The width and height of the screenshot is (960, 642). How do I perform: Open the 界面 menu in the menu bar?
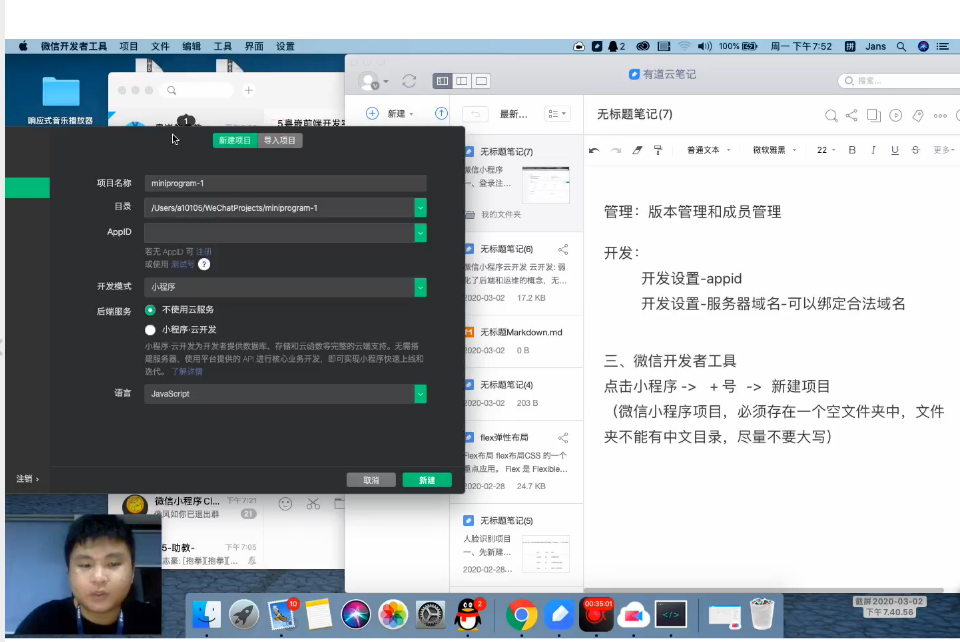pos(253,47)
